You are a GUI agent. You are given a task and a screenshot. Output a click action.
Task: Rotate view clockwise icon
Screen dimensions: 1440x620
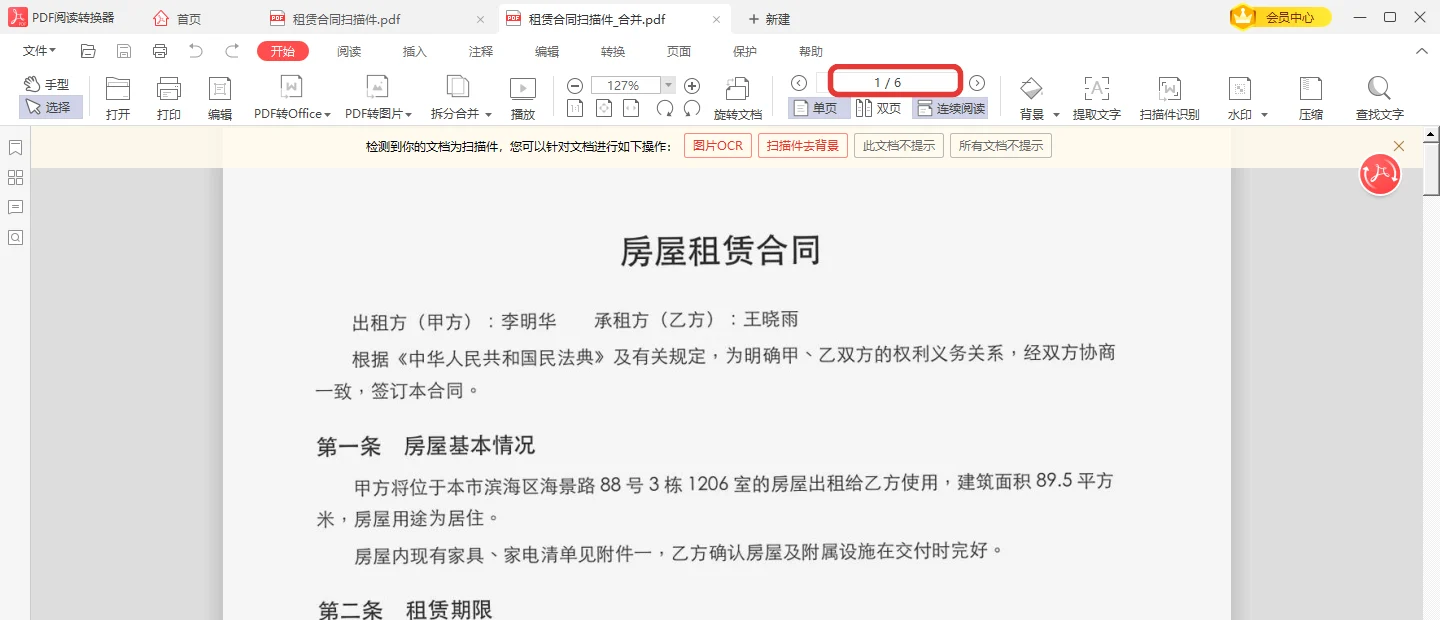click(x=665, y=108)
